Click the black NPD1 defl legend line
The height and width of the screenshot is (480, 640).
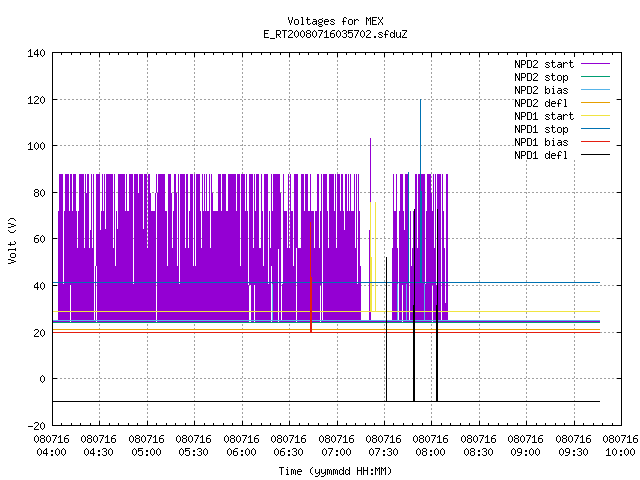tap(596, 155)
